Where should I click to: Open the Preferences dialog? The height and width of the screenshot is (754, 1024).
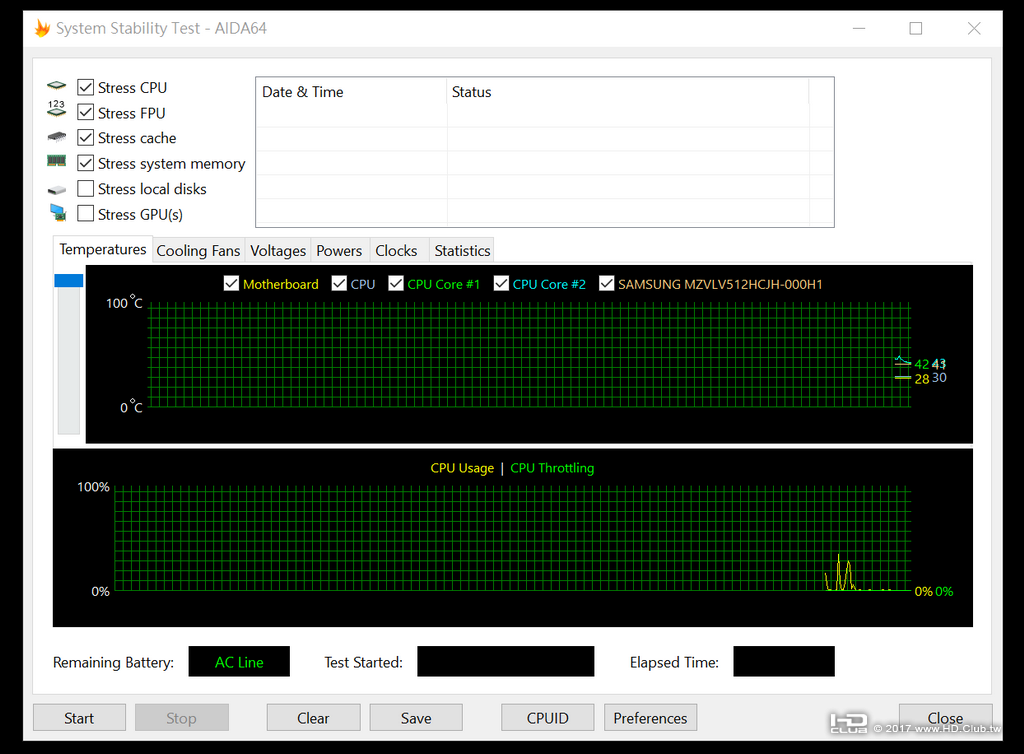click(650, 718)
